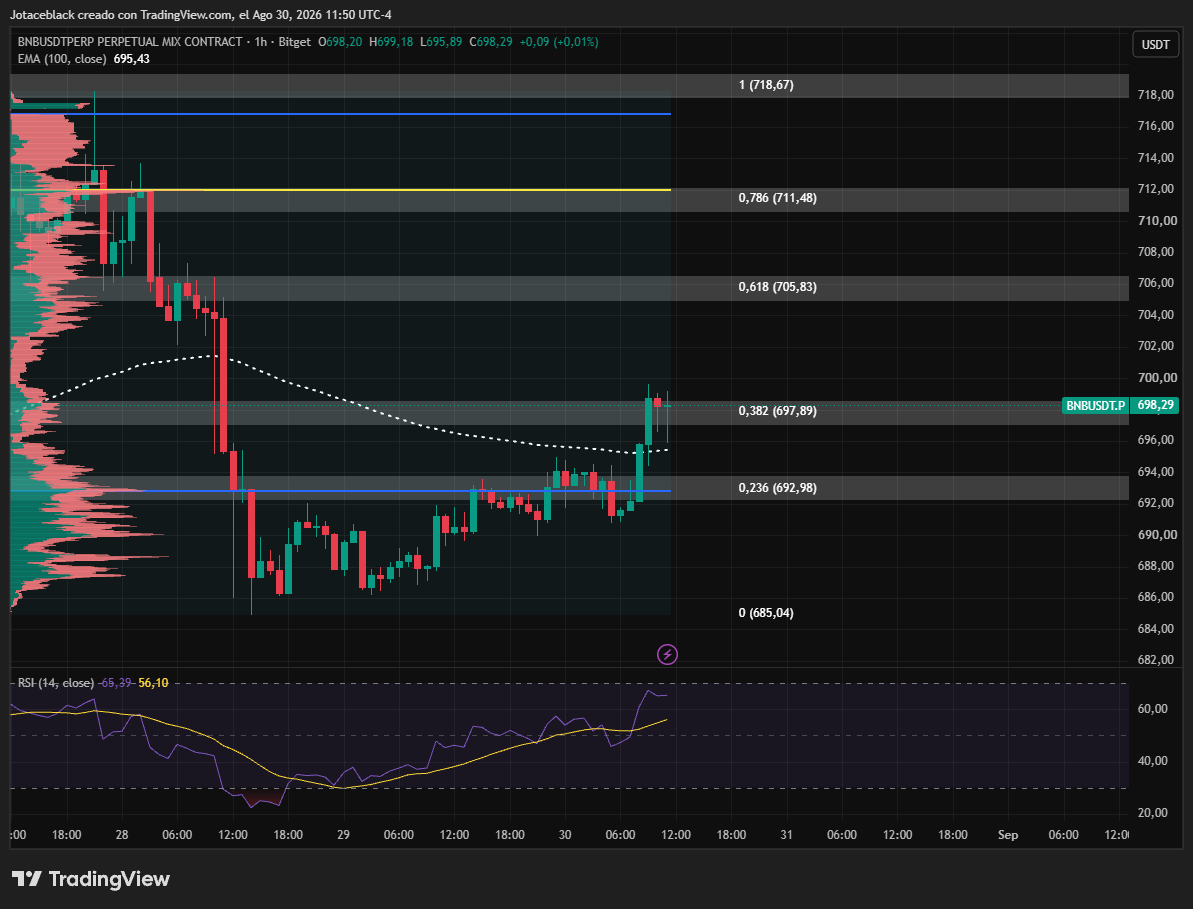The height and width of the screenshot is (909, 1193).
Task: Click the 716,00 price axis label
Action: click(x=1155, y=126)
